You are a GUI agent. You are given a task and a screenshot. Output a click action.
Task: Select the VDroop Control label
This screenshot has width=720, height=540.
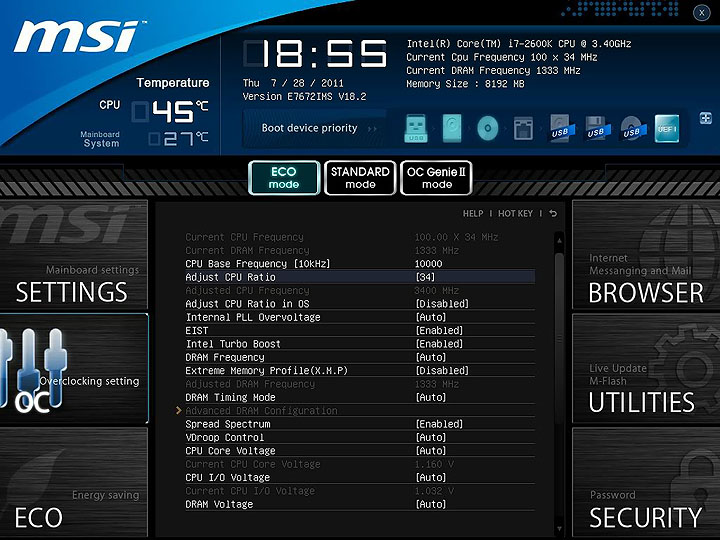point(225,437)
